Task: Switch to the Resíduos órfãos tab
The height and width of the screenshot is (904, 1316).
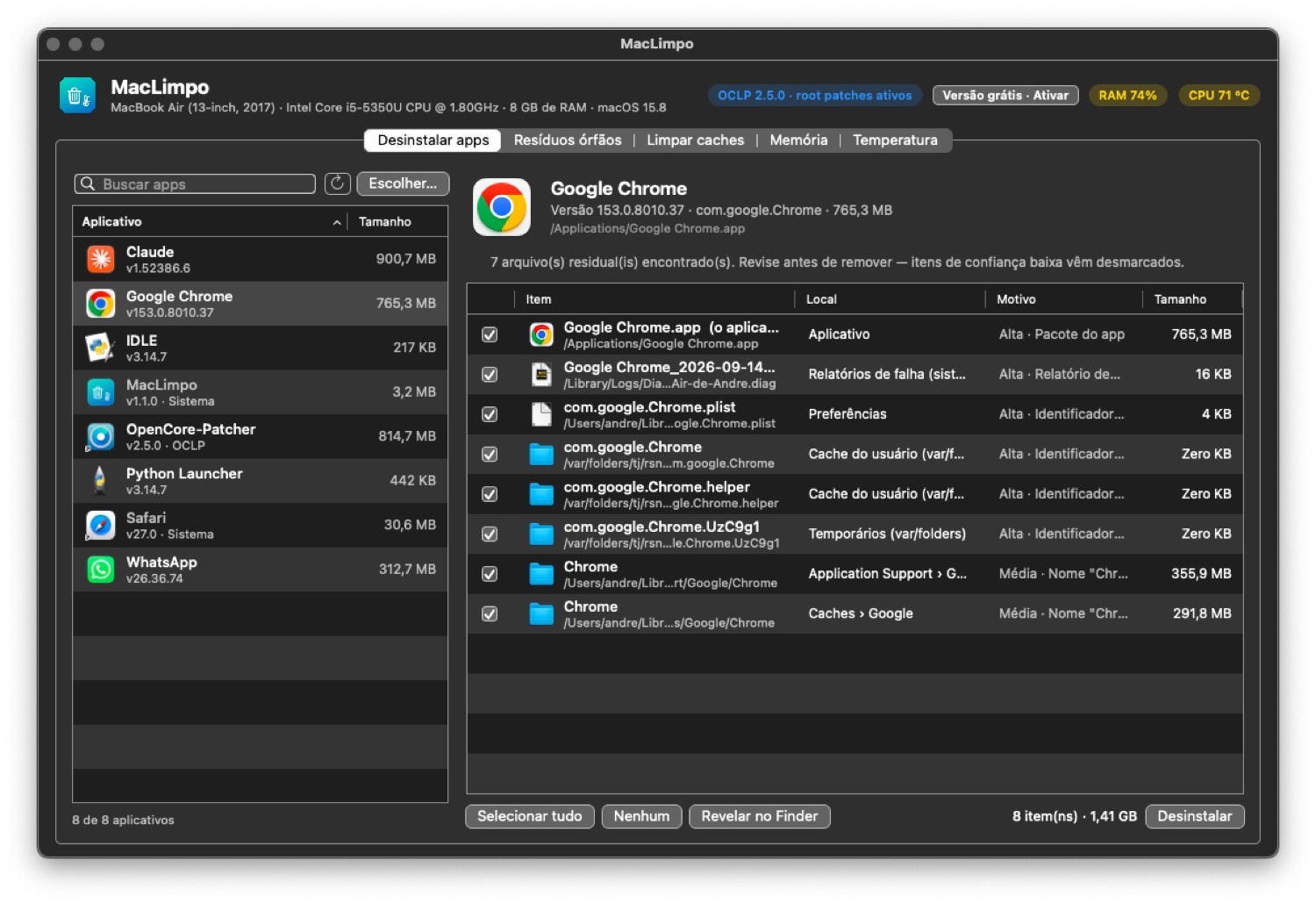Action: tap(568, 140)
